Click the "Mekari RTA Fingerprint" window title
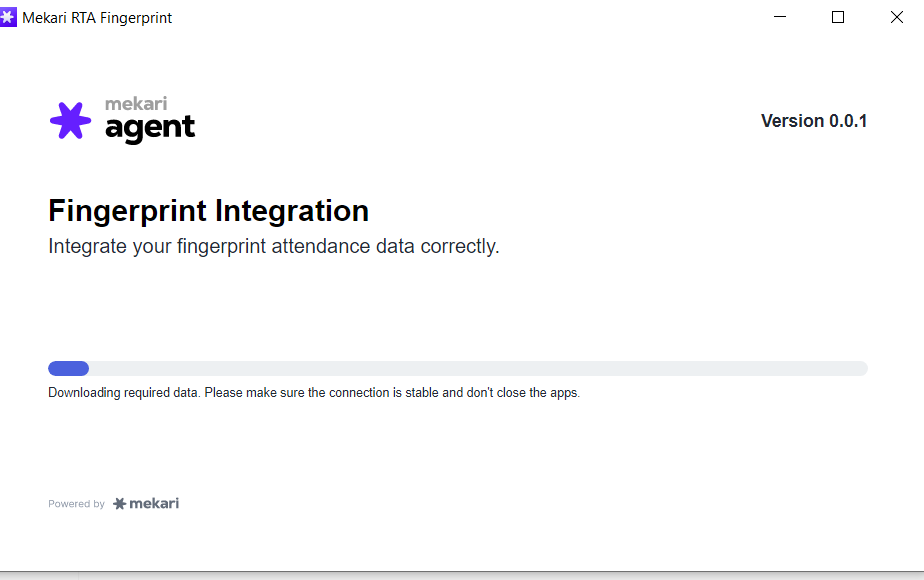Viewport: 924px width, 580px height. [97, 18]
